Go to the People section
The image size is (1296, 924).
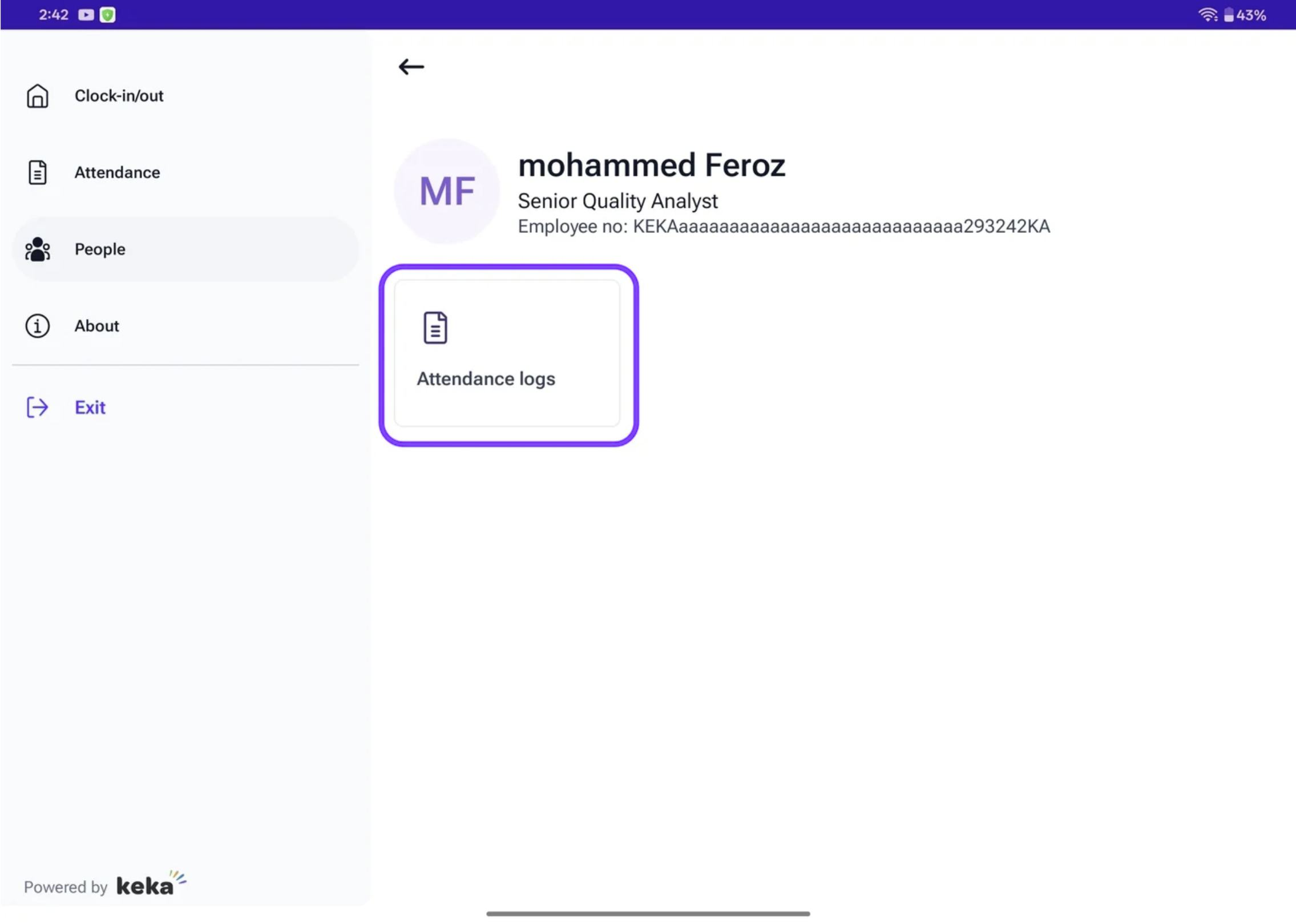pyautogui.click(x=100, y=249)
